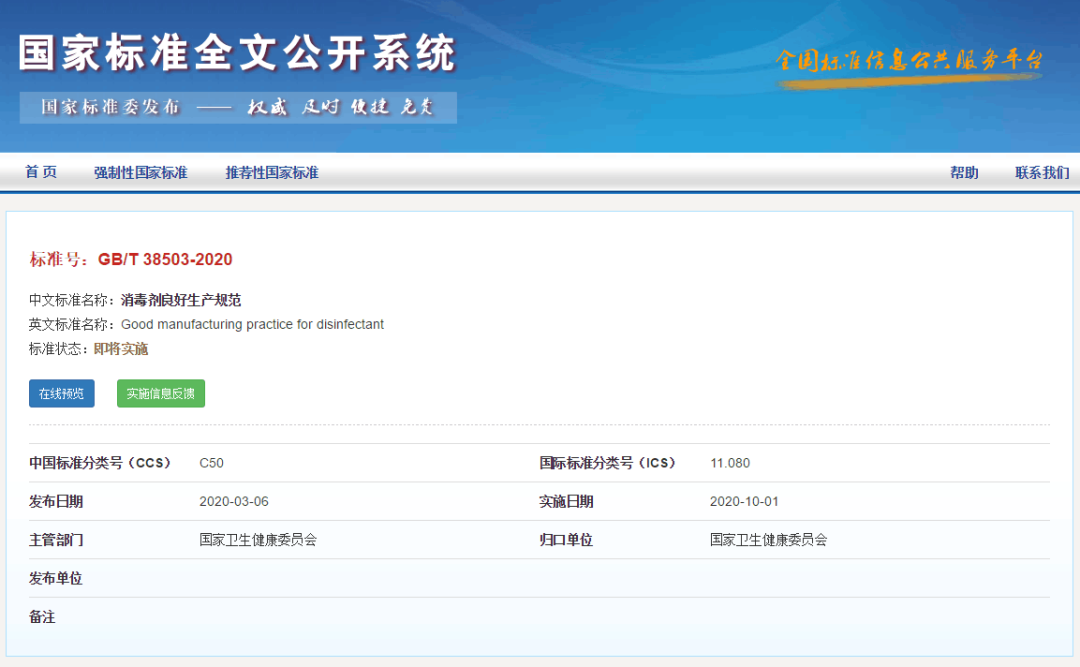Open the 推荐性国家标准 menu

coord(272,172)
